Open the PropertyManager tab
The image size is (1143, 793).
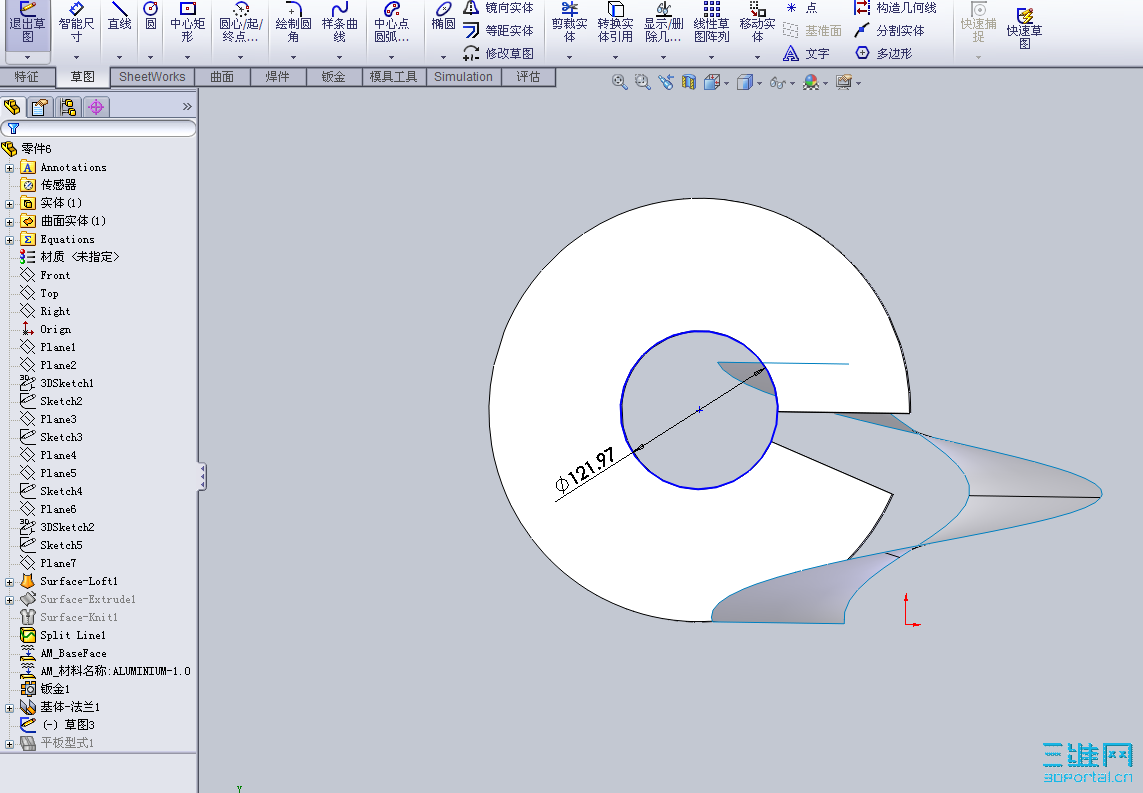click(39, 107)
